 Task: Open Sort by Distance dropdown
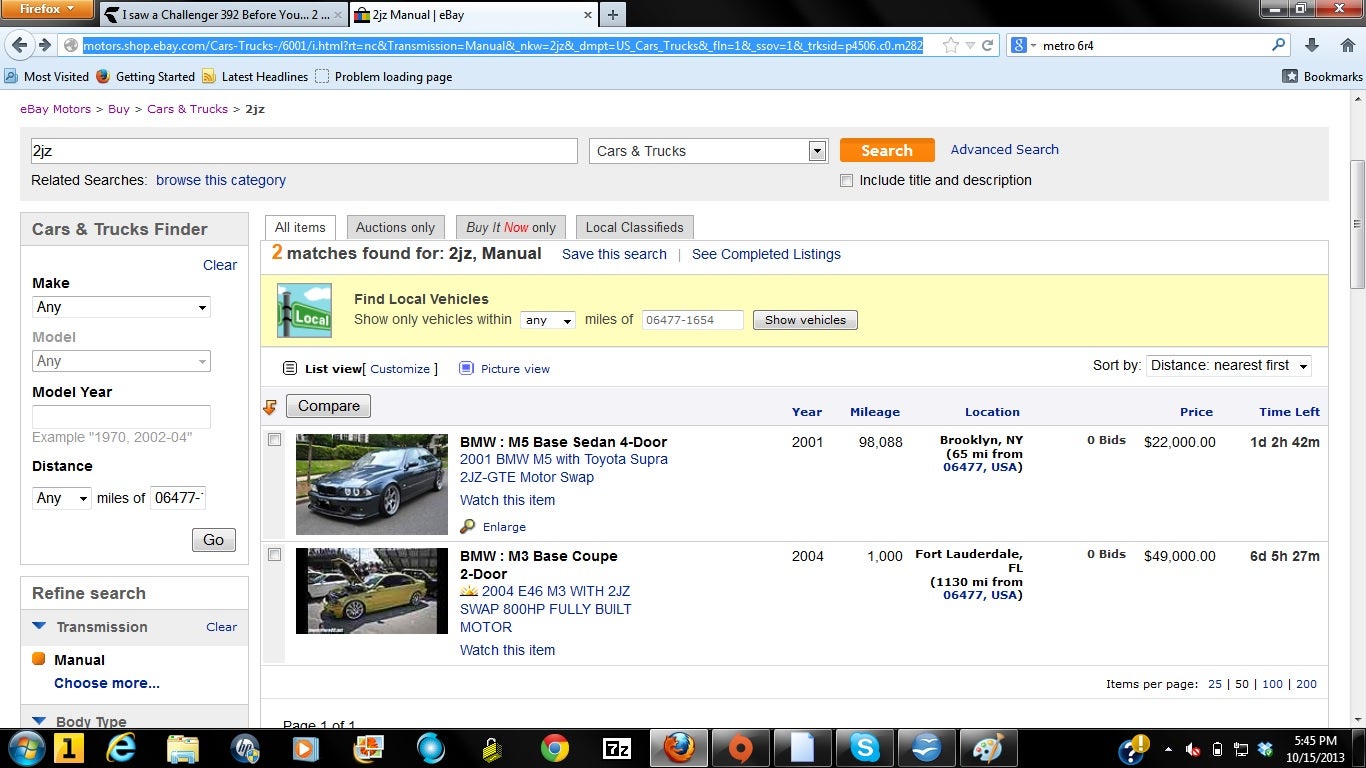[x=1229, y=365]
